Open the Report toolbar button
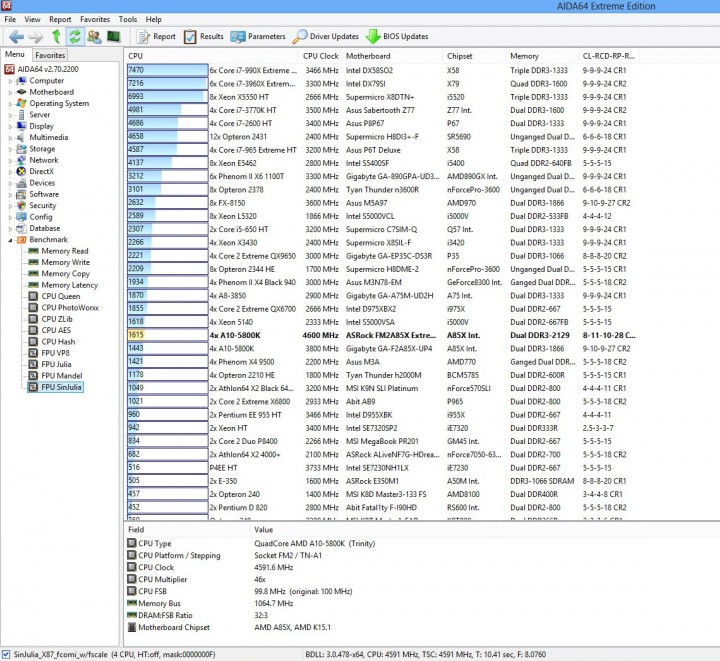The width and height of the screenshot is (720, 661). click(156, 36)
